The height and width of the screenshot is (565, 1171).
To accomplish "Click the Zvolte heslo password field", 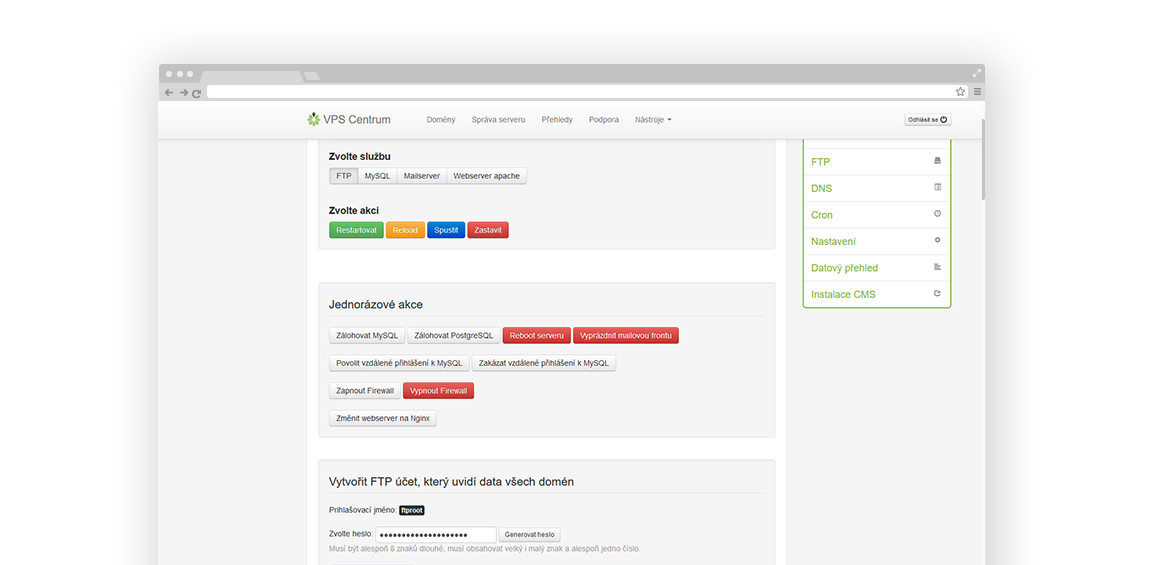I will (438, 535).
